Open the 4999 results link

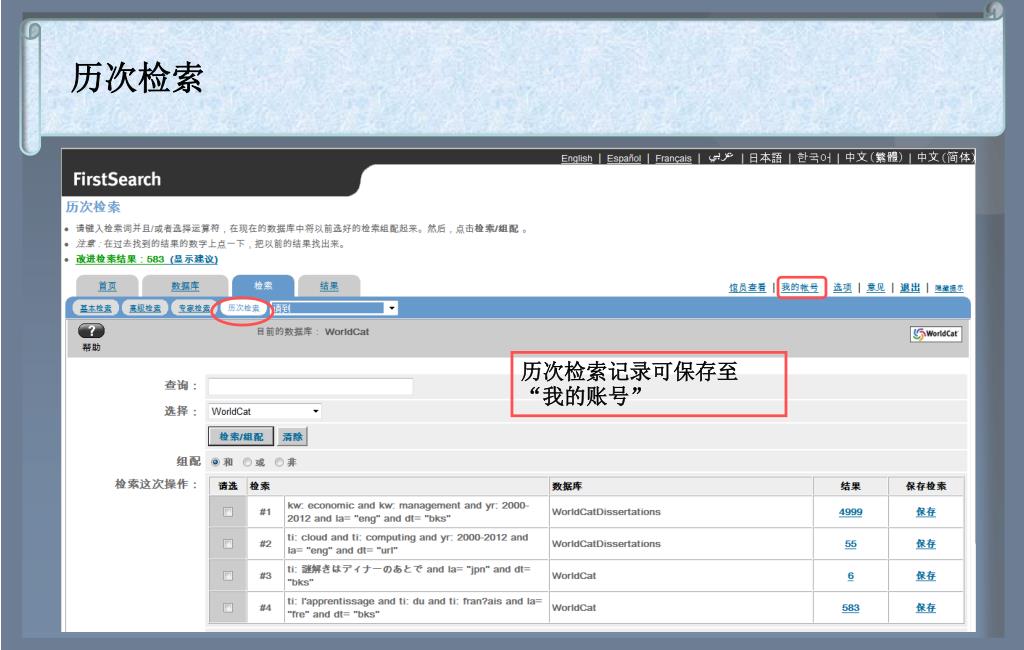point(850,512)
